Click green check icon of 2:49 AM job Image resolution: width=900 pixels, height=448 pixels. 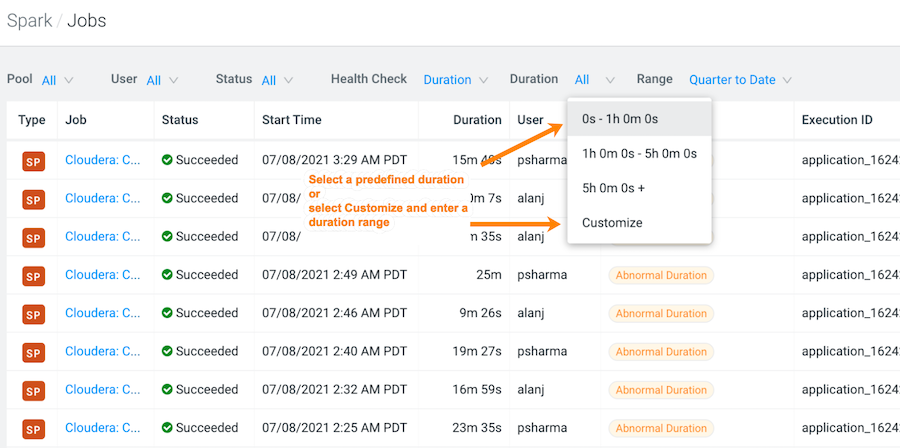point(167,275)
